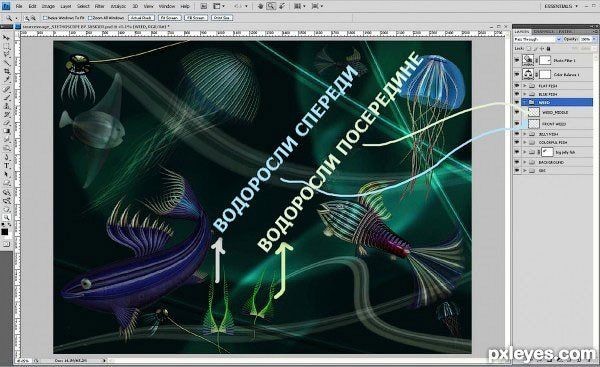Hide the Photo Filter 1 layer
This screenshot has height=367, width=600.
517,60
